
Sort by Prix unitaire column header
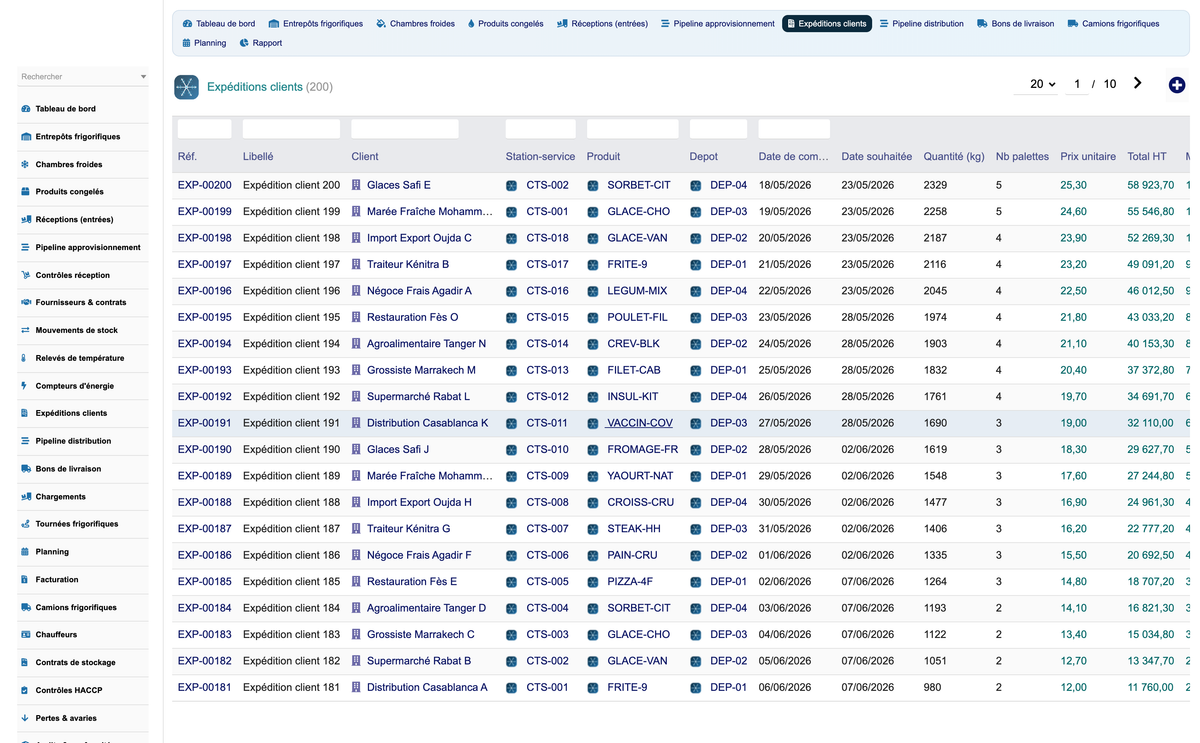[1088, 156]
